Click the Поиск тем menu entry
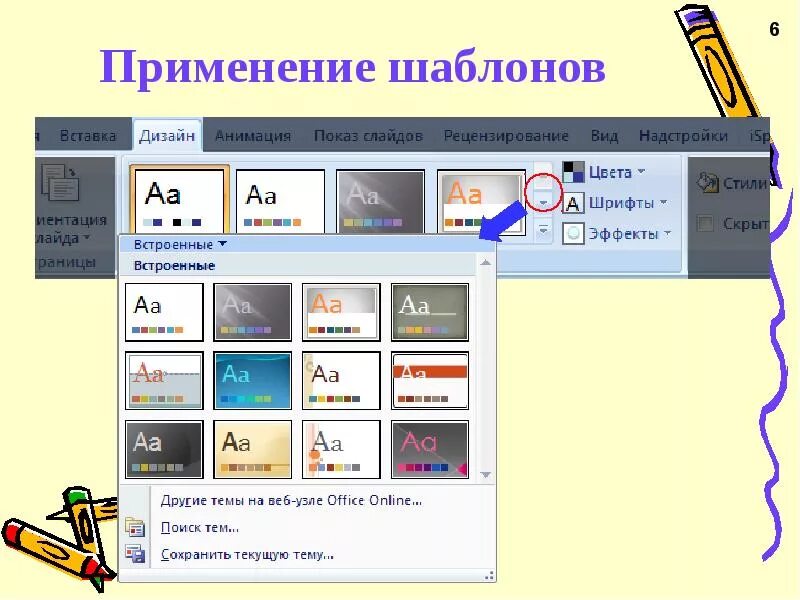The height and width of the screenshot is (600, 800). point(199,528)
